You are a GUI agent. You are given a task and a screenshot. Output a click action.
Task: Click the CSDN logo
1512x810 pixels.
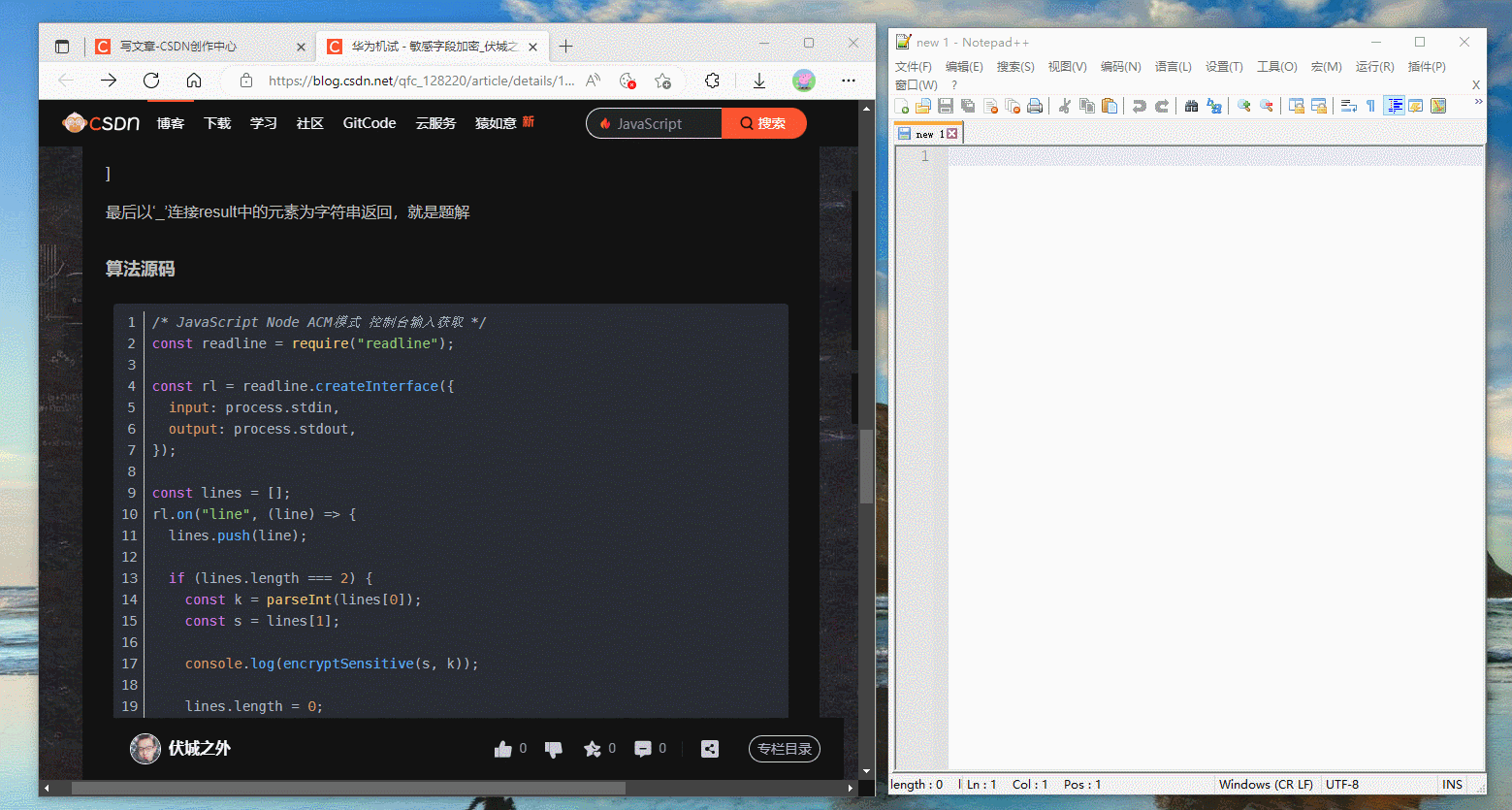coord(101,123)
